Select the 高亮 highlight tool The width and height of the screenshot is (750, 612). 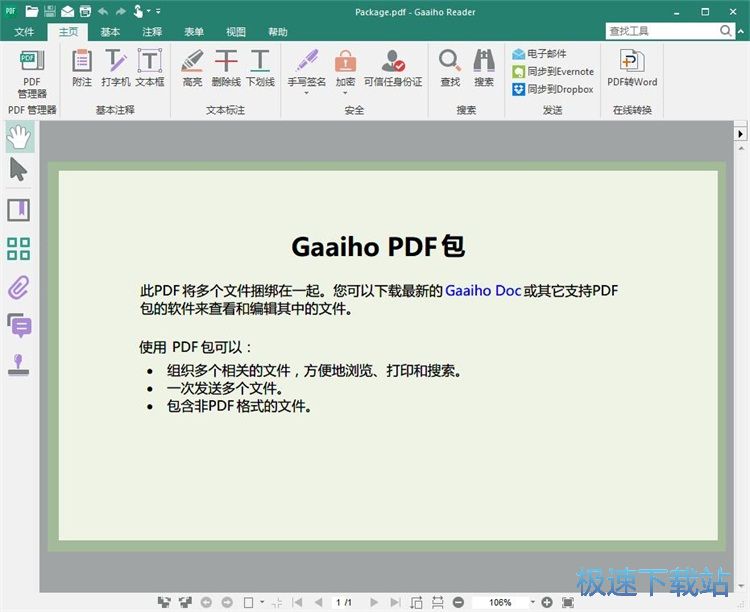point(193,67)
